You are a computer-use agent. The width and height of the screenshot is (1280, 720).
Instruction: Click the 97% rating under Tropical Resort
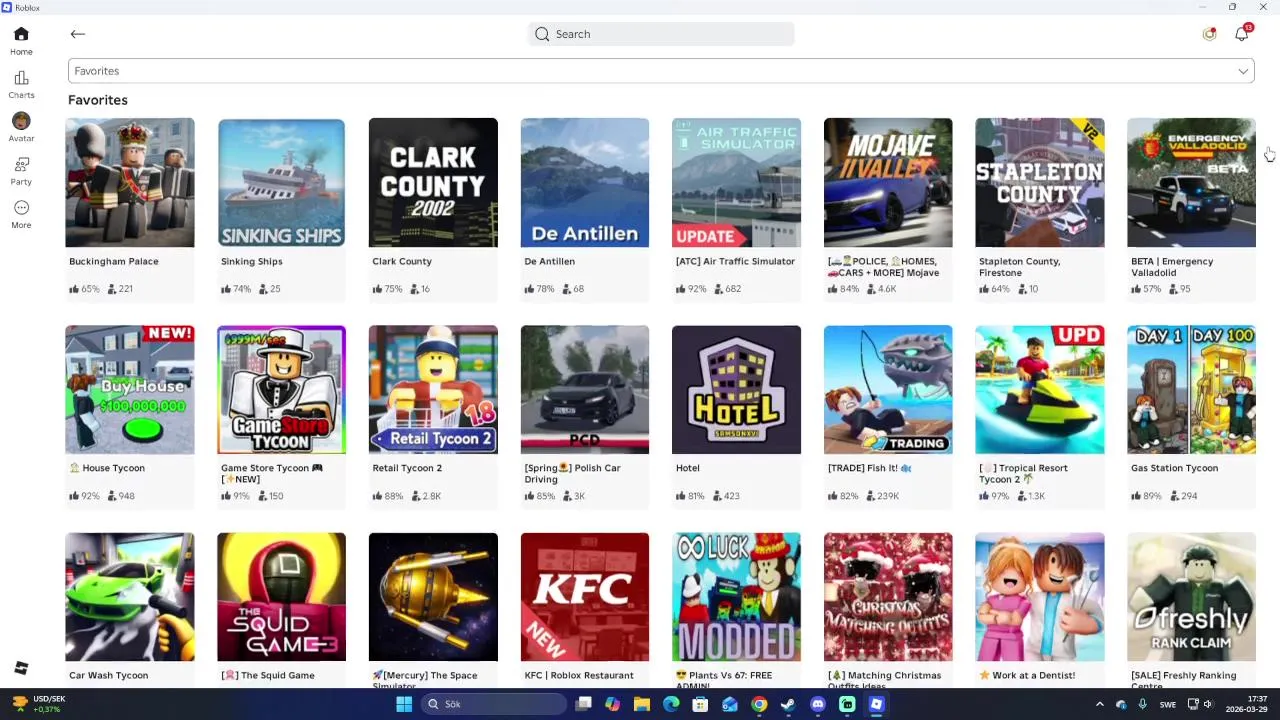point(995,496)
